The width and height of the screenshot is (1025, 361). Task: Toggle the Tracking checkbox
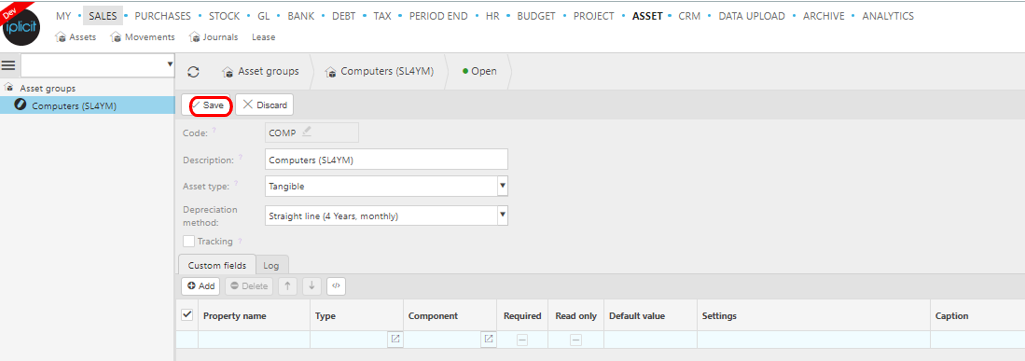point(189,241)
